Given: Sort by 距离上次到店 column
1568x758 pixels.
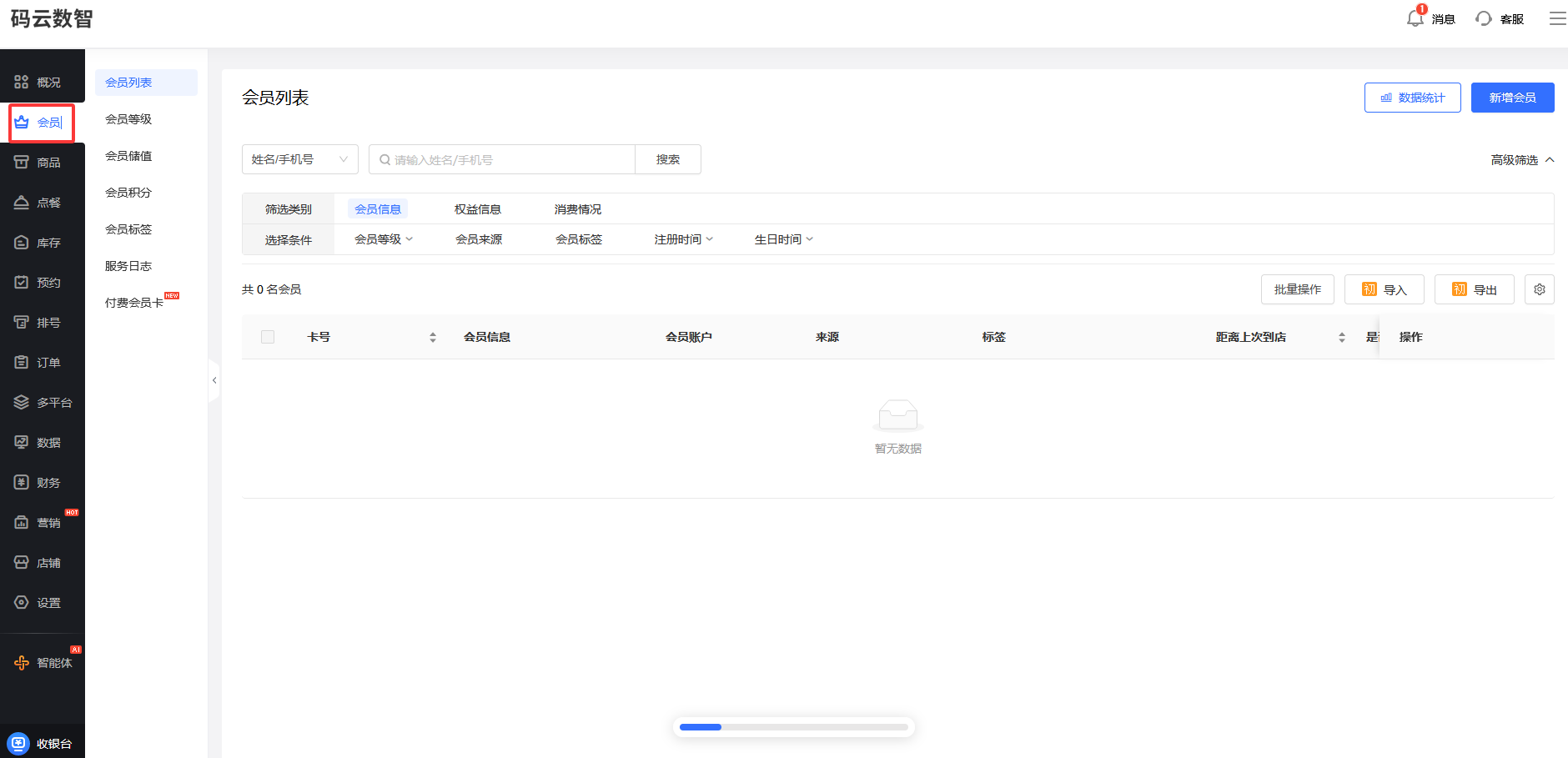Looking at the screenshot, I should pos(1341,337).
